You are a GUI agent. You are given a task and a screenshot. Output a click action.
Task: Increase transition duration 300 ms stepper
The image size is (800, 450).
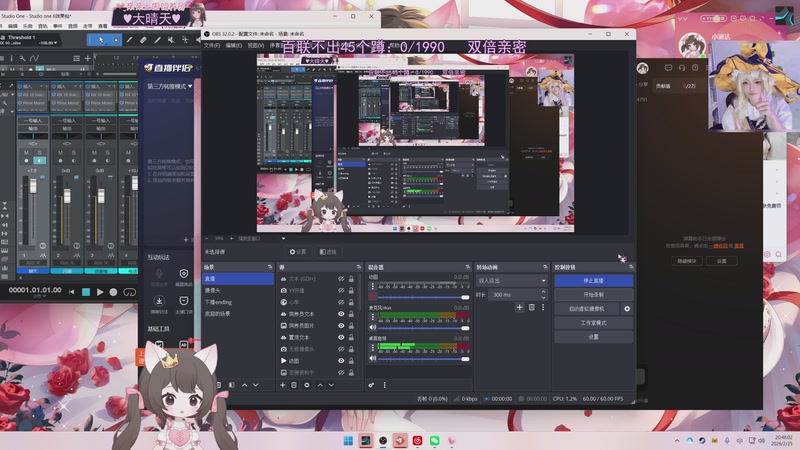coord(543,292)
